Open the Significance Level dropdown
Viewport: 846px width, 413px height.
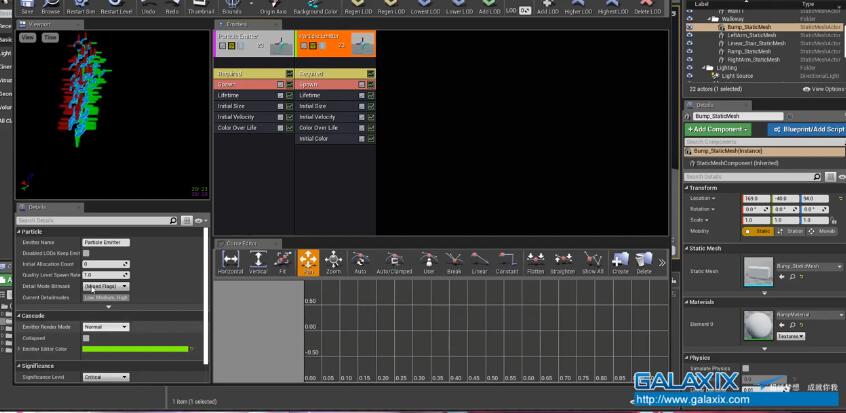(x=105, y=377)
